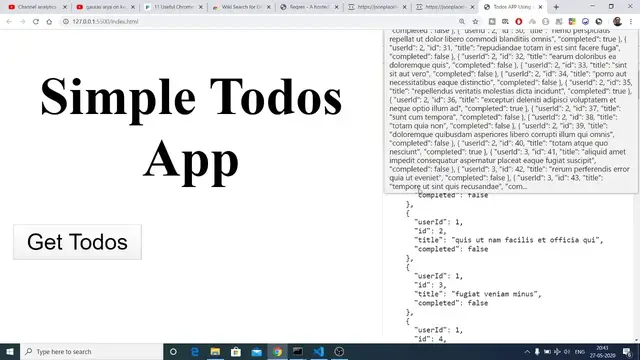This screenshot has height=360, width=640.
Task: Click the blue circular extension icon
Action: pyautogui.click(x=585, y=22)
